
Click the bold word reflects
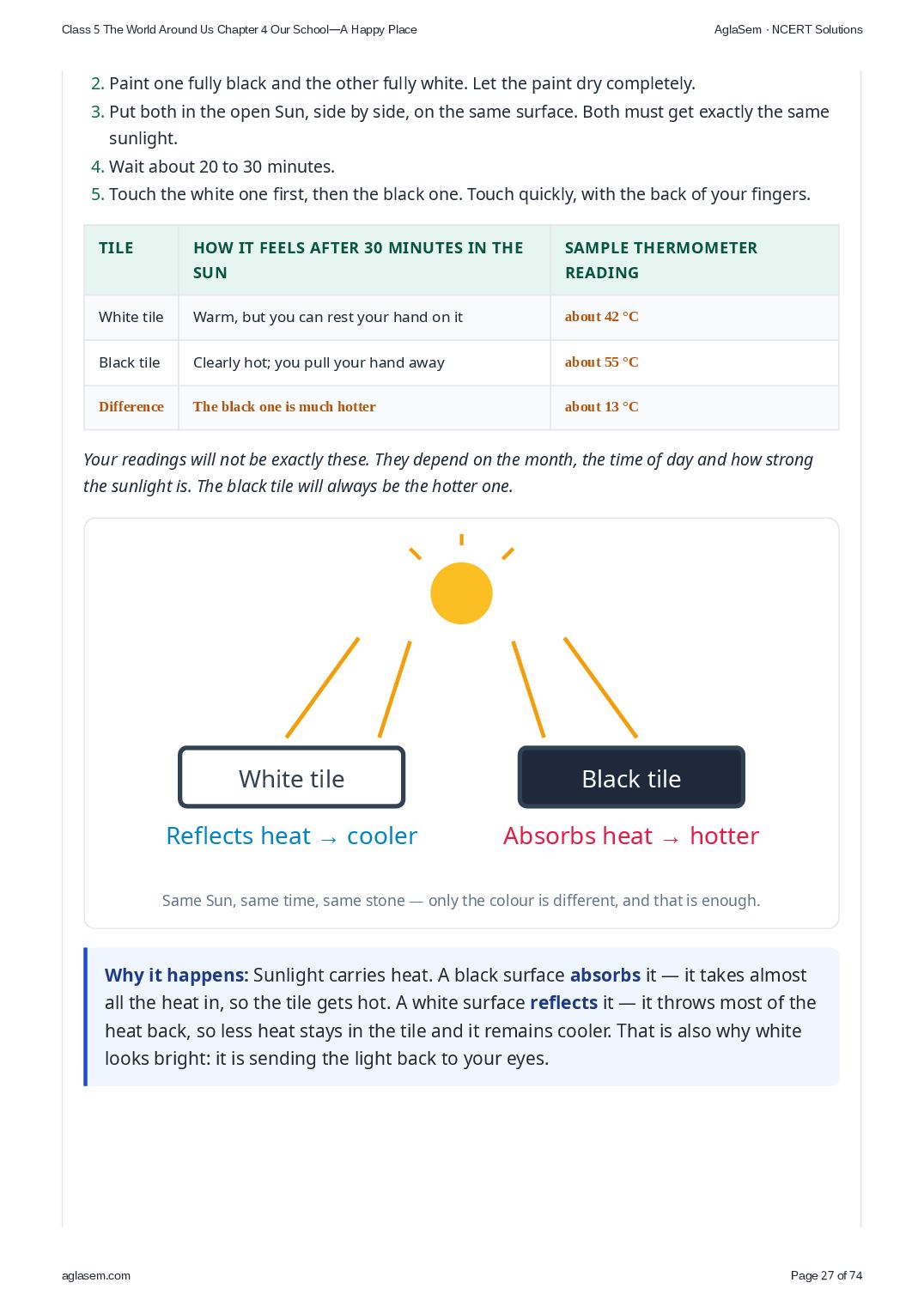pyautogui.click(x=563, y=1003)
